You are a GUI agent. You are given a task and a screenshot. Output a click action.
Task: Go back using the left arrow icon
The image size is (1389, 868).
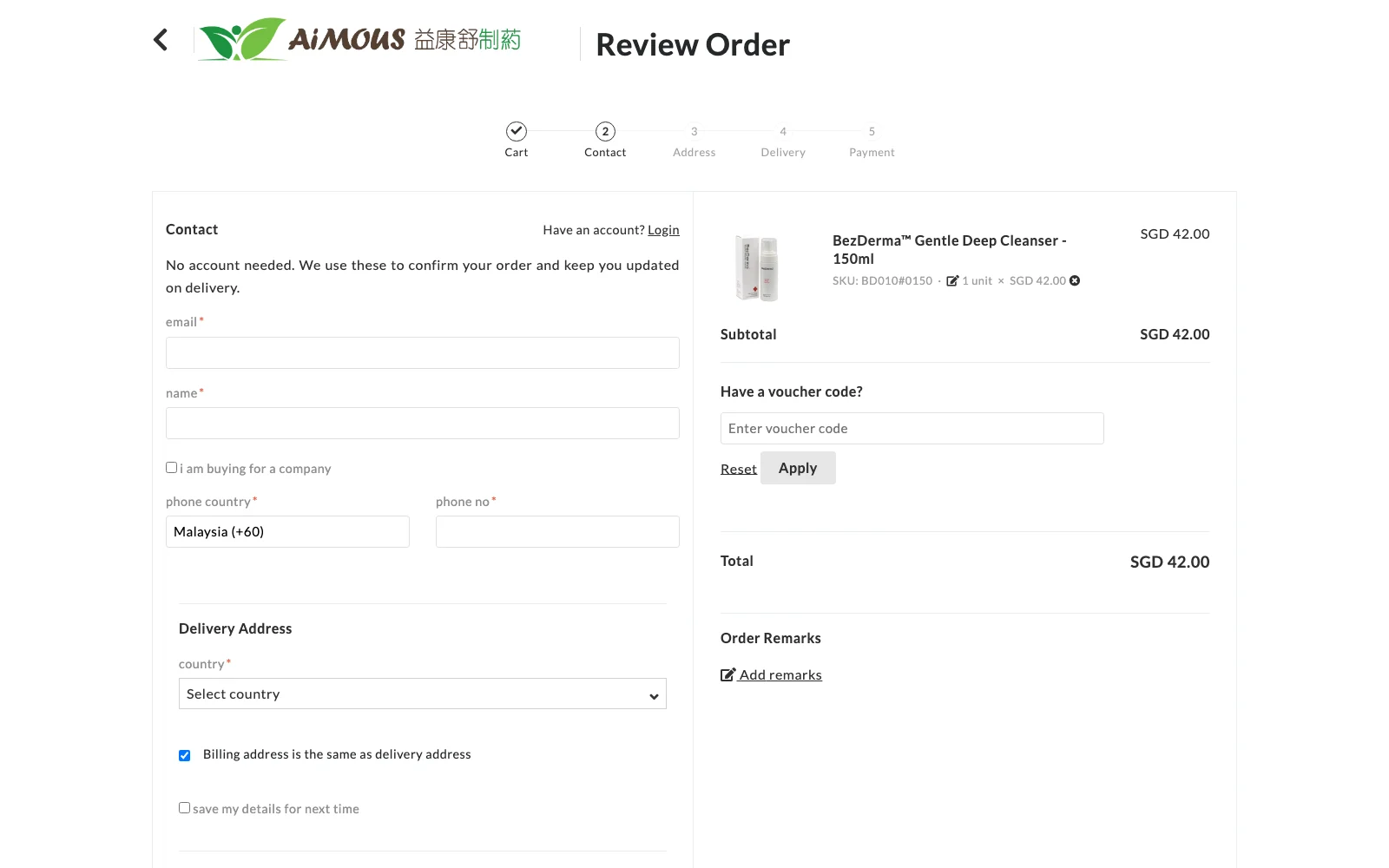[161, 39]
